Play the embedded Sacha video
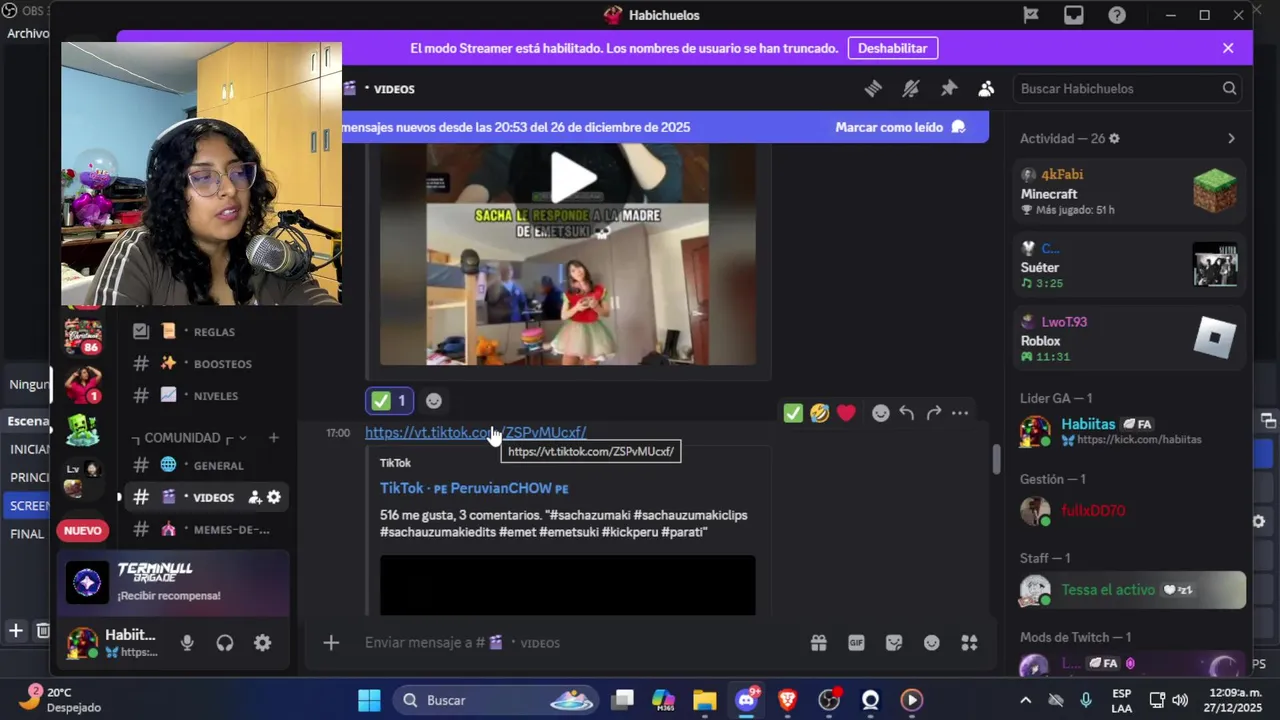 pos(573,178)
